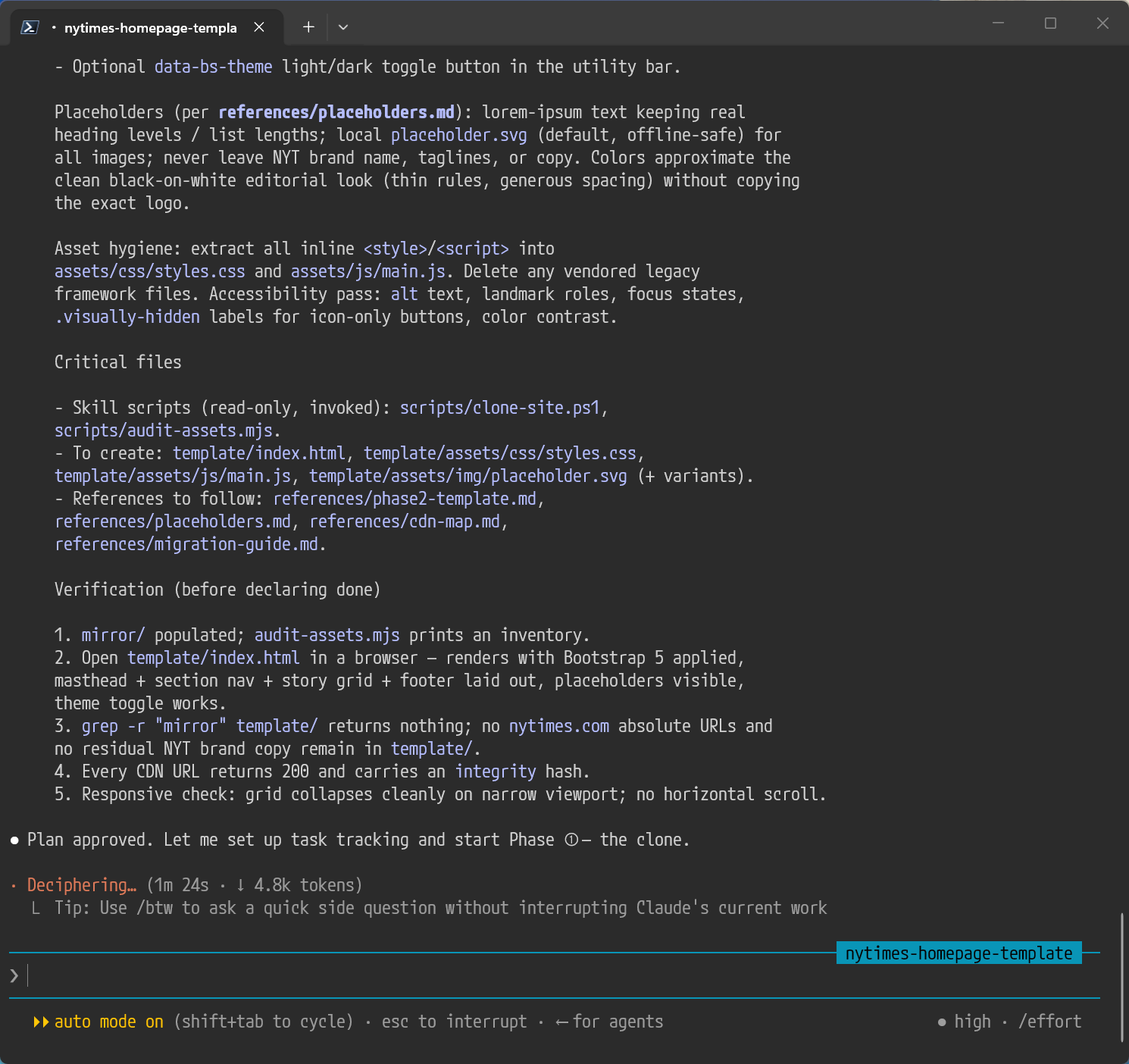Click the 'alt' code text
Image resolution: width=1129 pixels, height=1064 pixels.
(x=405, y=294)
